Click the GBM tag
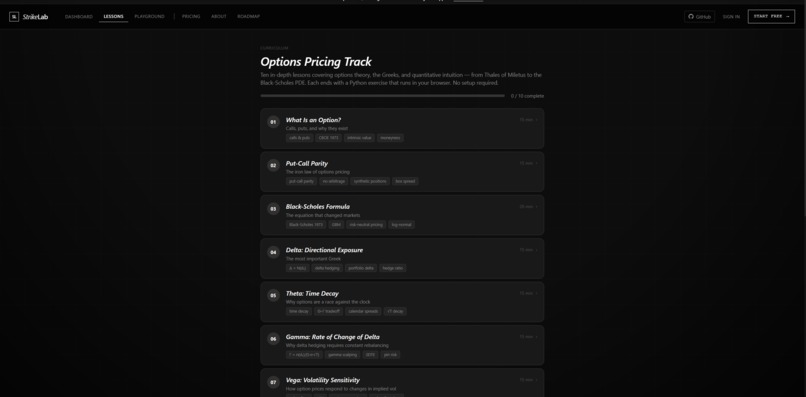 (336, 225)
